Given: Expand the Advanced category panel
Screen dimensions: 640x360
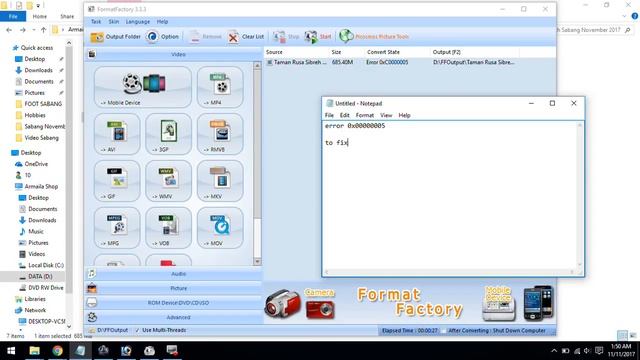Looking at the screenshot, I should tap(173, 317).
